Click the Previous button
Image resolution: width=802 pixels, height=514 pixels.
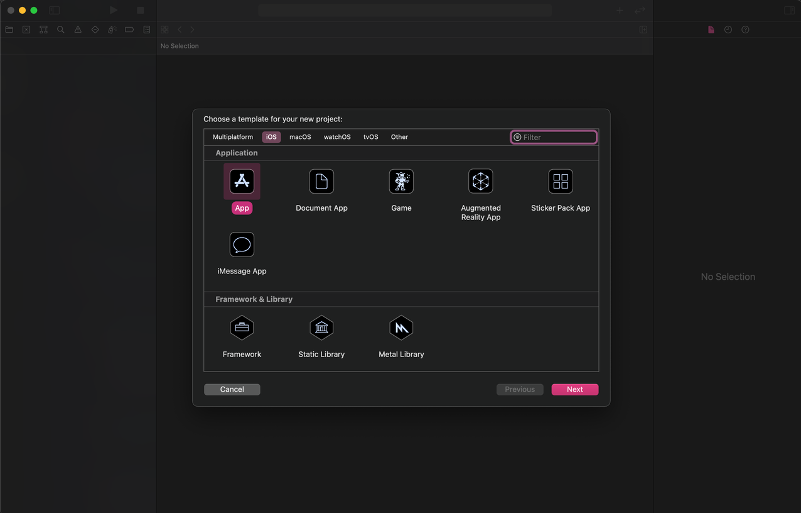click(520, 390)
